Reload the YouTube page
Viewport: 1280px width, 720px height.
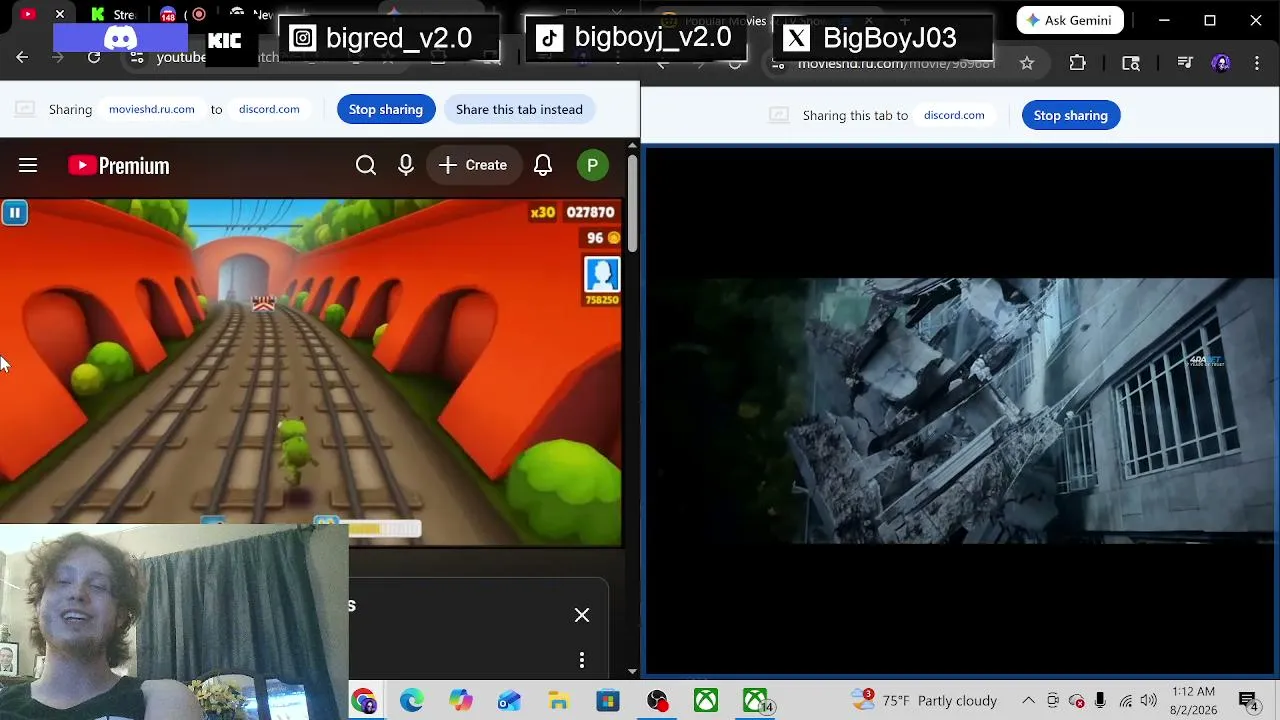94,58
